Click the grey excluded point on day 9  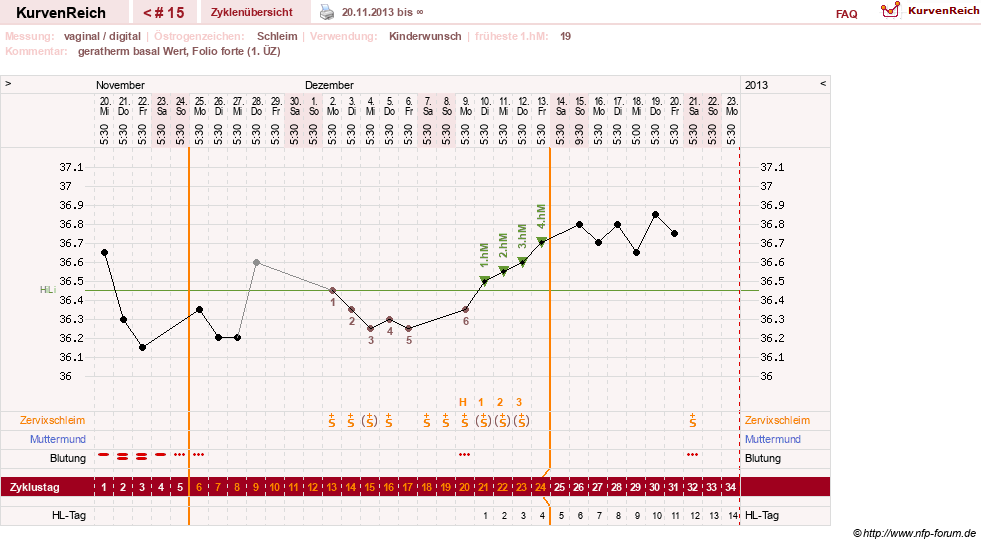pyautogui.click(x=257, y=262)
